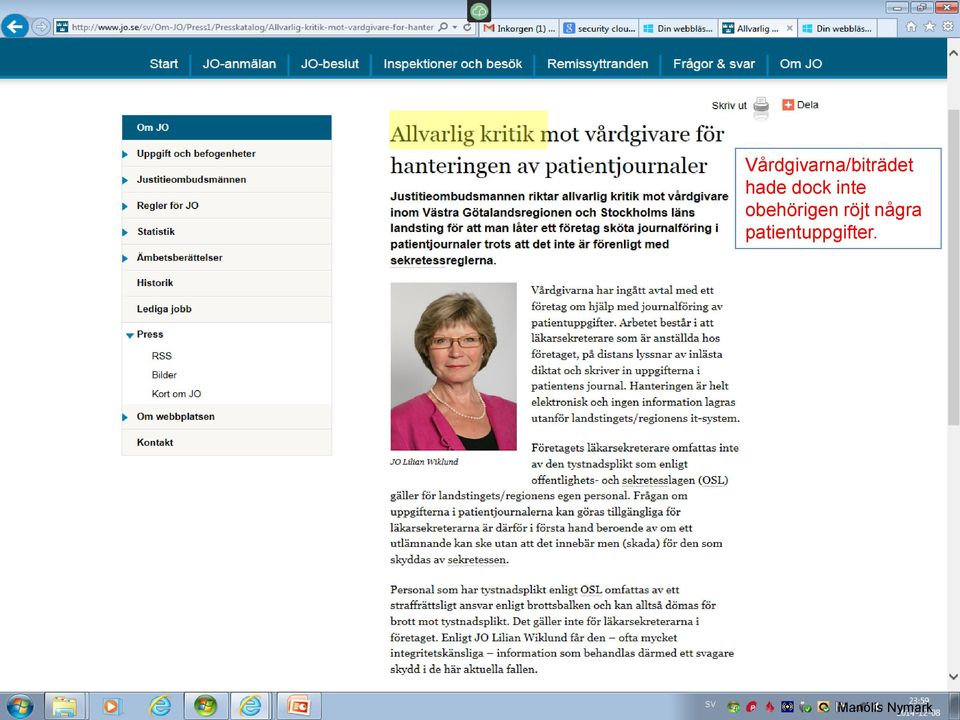
Task: Click the photo of JO Lilian Wiklund
Action: (x=454, y=366)
